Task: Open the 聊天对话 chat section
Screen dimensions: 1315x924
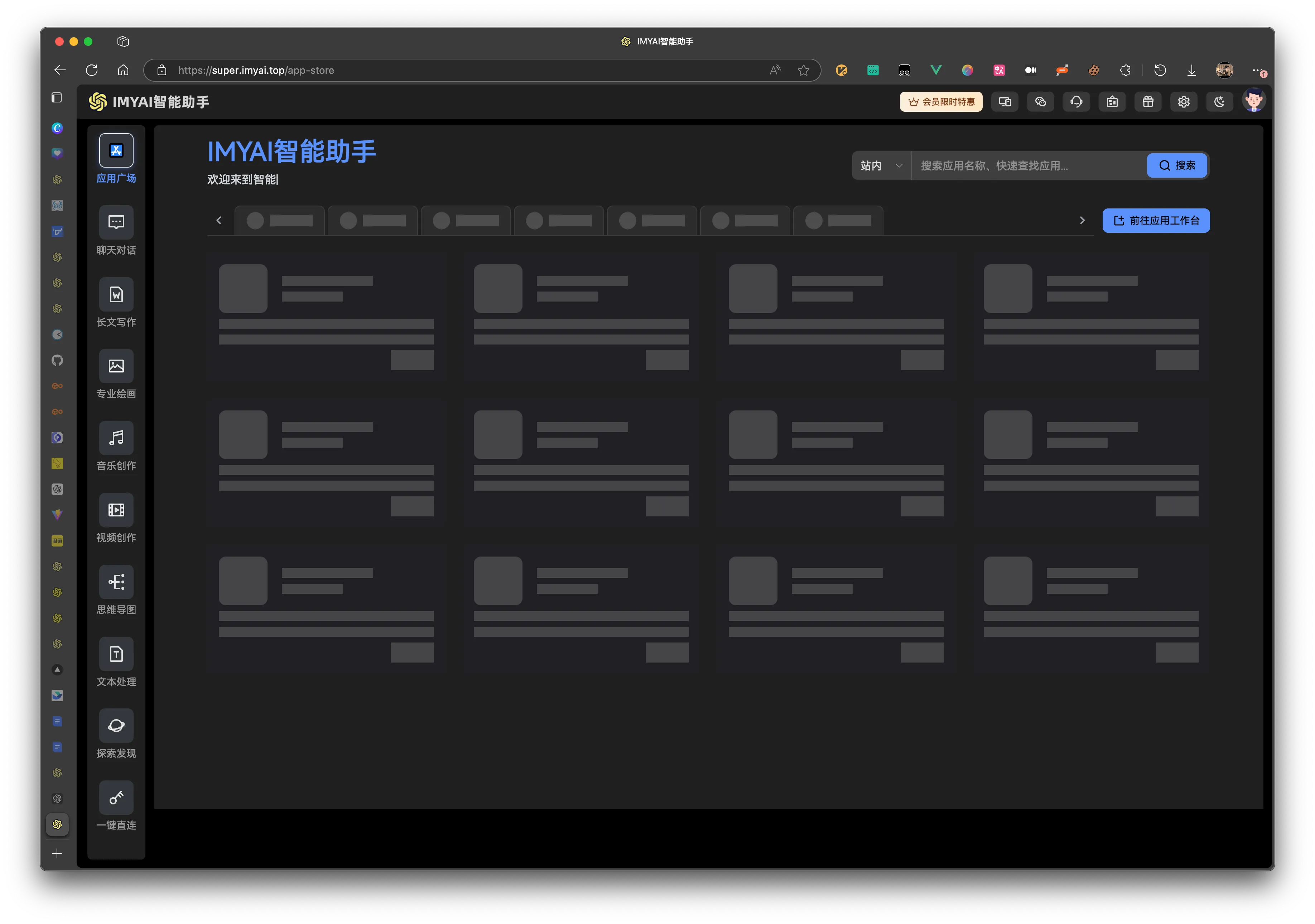Action: 116,231
